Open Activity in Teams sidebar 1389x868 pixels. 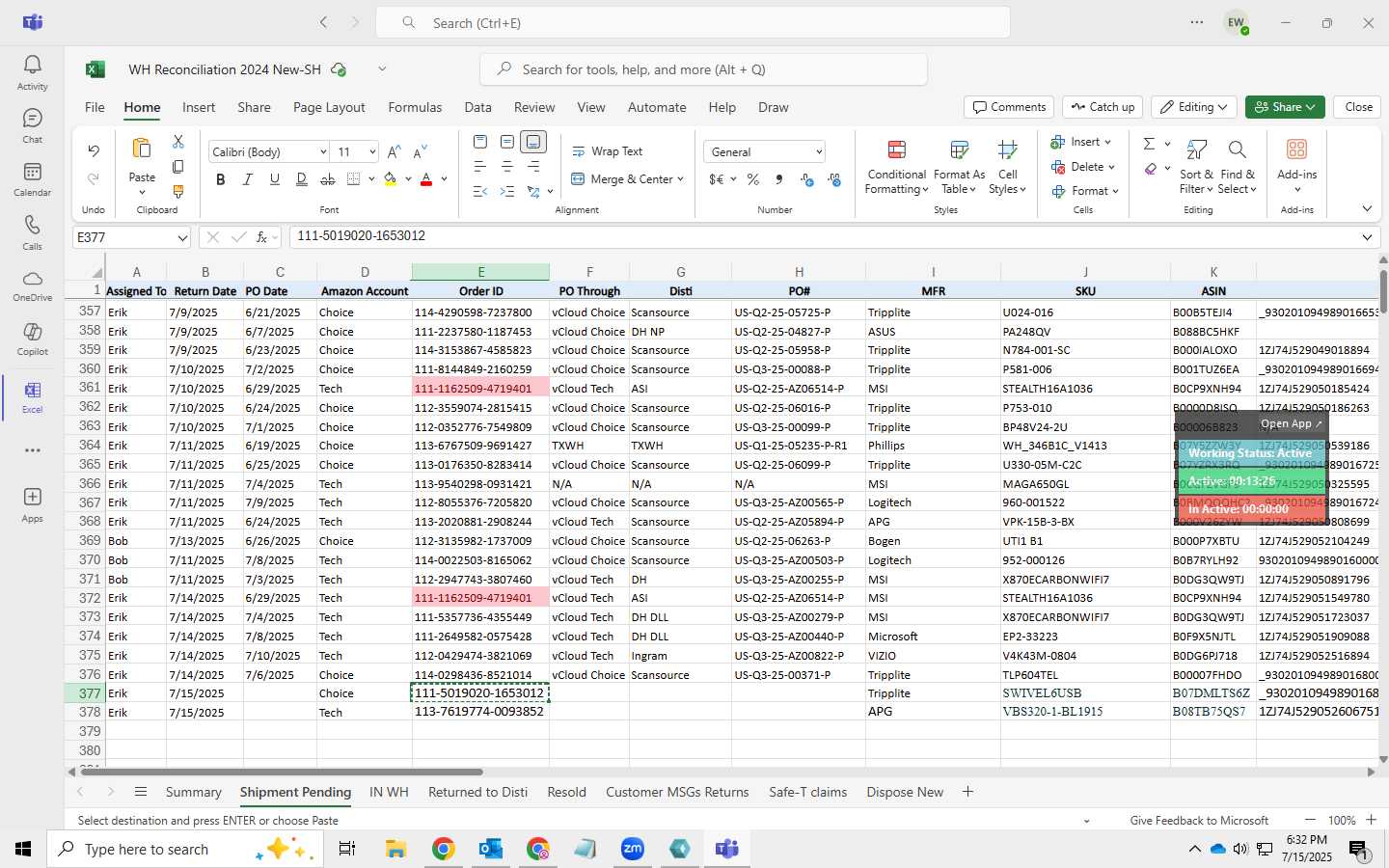tap(32, 72)
